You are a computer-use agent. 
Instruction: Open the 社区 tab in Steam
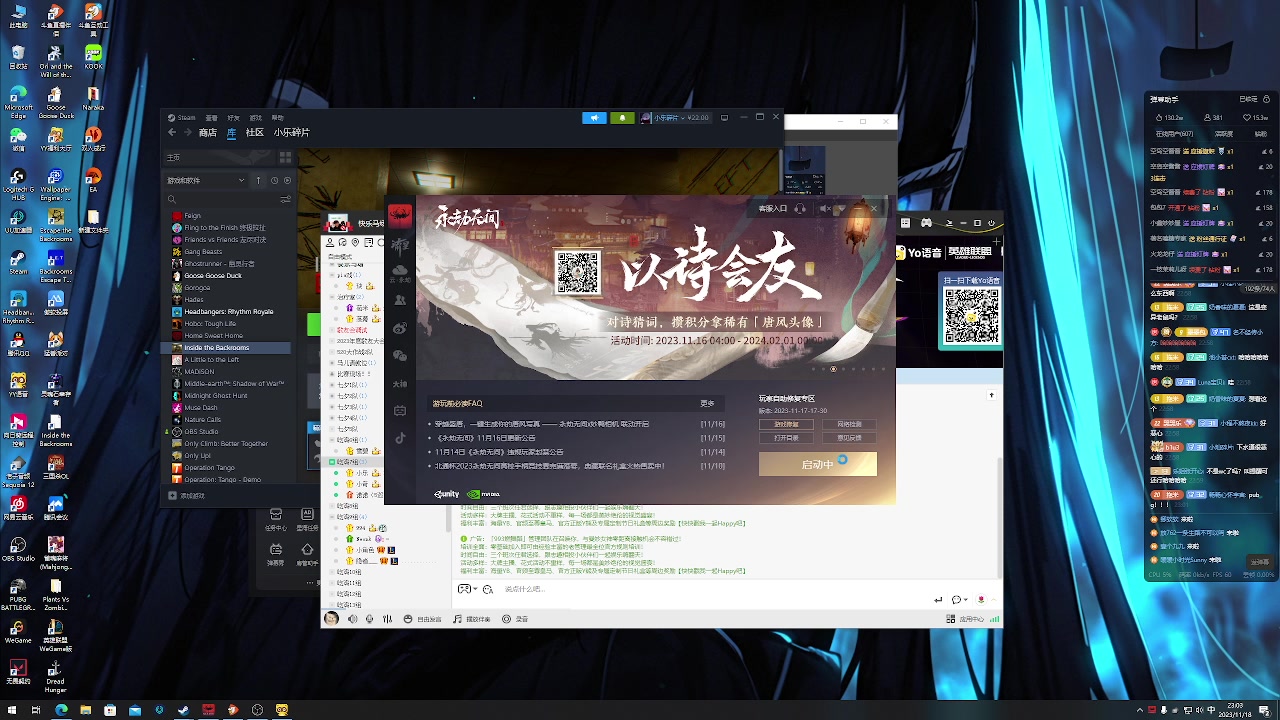[255, 132]
